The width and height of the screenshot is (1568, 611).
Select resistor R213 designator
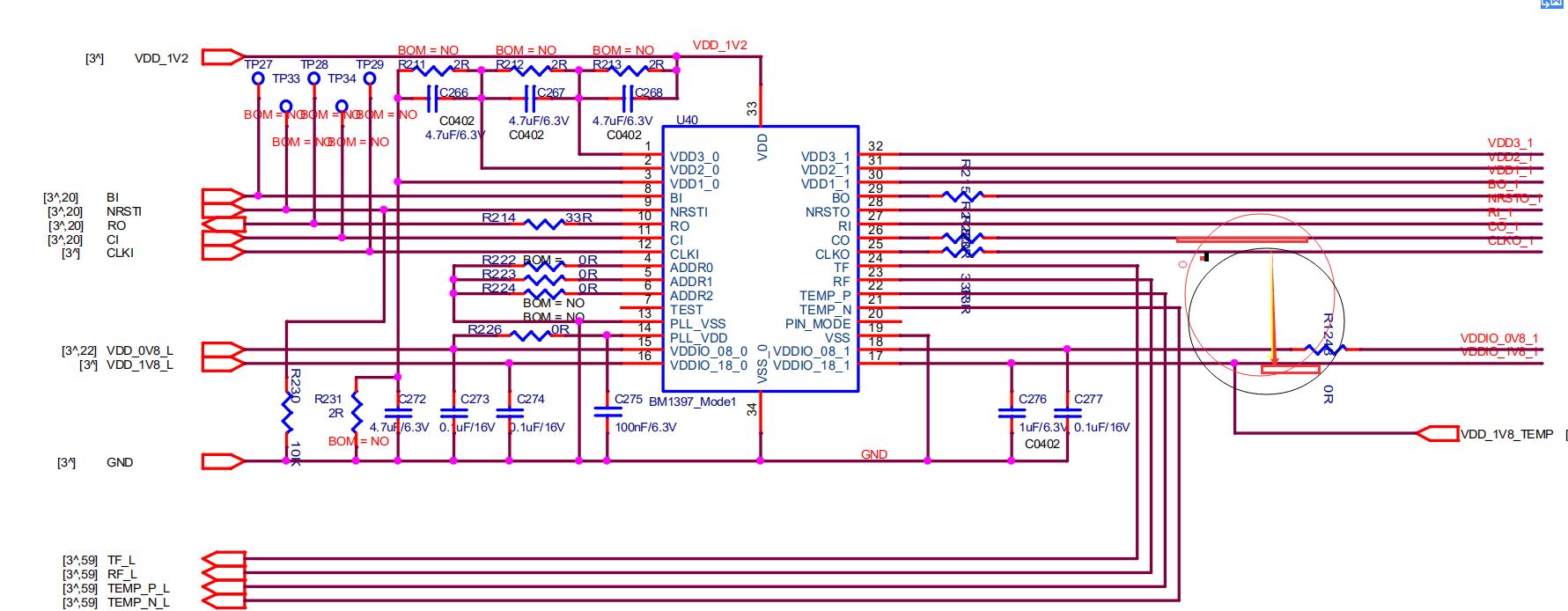607,64
